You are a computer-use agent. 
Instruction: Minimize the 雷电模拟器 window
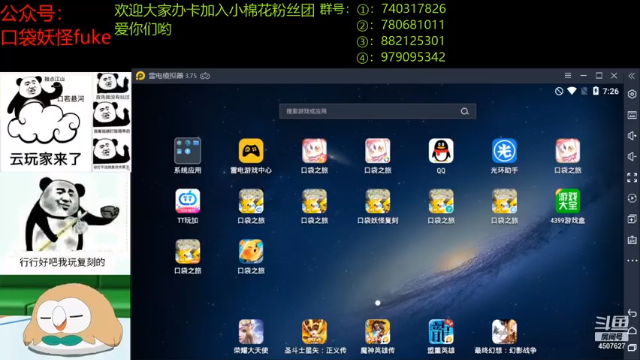(x=583, y=76)
